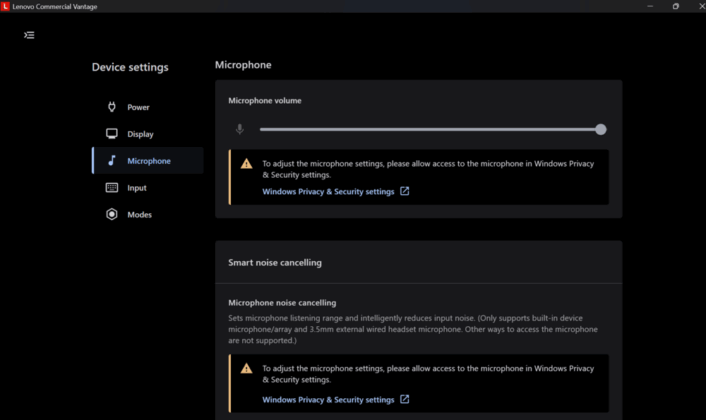Click the Display monitor icon in sidebar
Screen dimensions: 706x420
(x=112, y=134)
